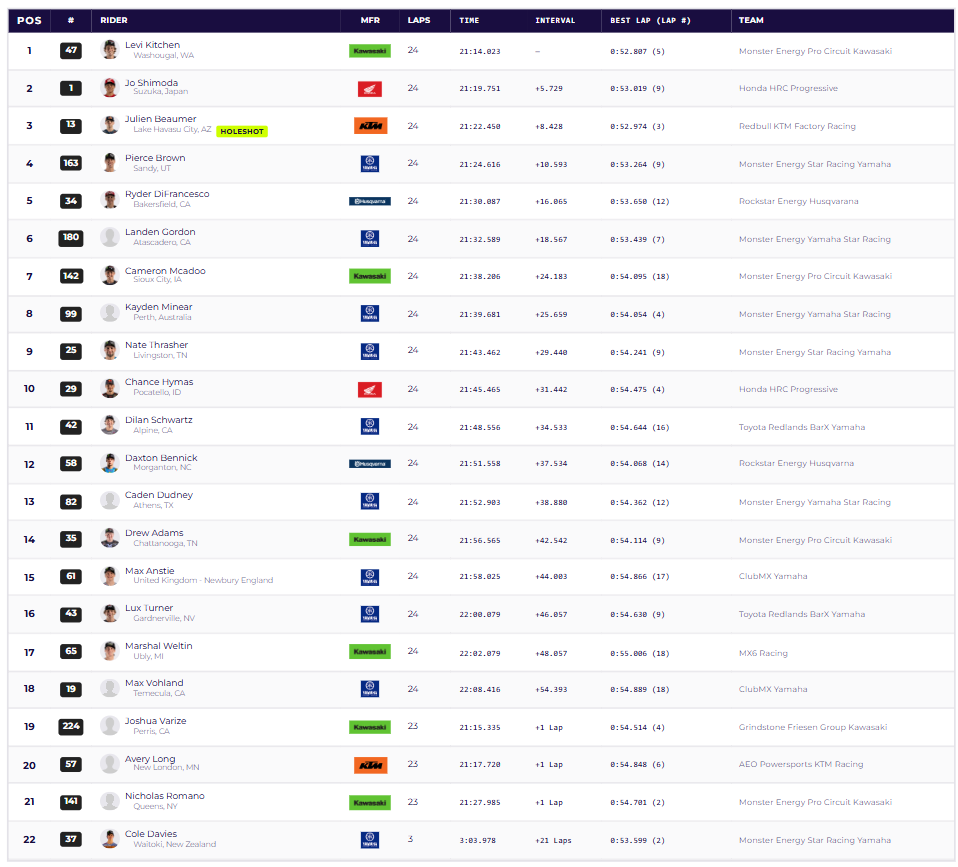Click Max Vohland's interval +54.393
This screenshot has width=958, height=867.
pos(551,689)
